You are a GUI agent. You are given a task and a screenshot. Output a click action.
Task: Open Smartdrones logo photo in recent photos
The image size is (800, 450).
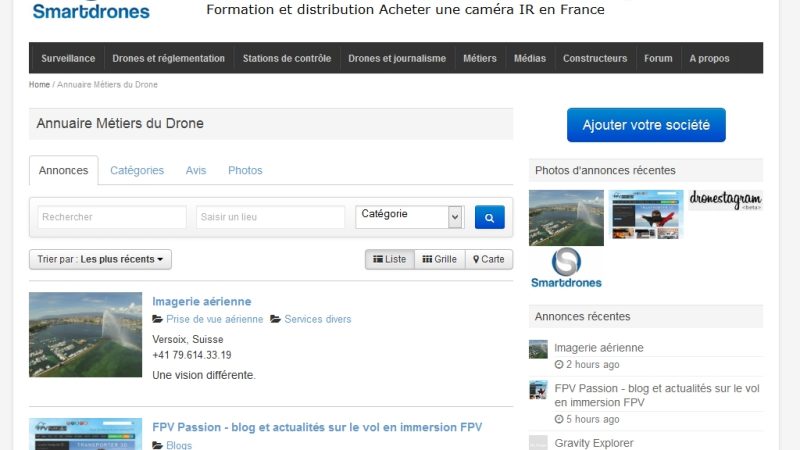566,268
